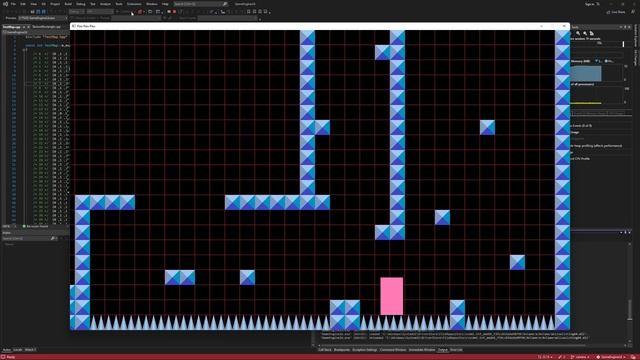Image resolution: width=640 pixels, height=360 pixels.
Task: Select the Command Window tab
Action: [393, 350]
